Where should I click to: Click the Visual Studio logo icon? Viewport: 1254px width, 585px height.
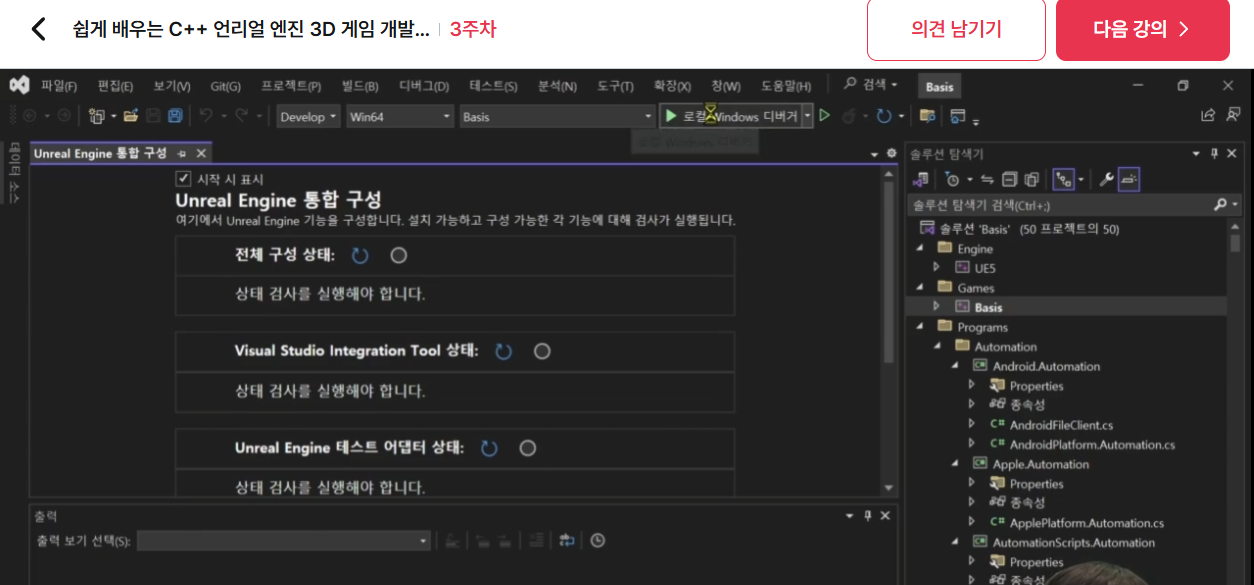[x=19, y=86]
